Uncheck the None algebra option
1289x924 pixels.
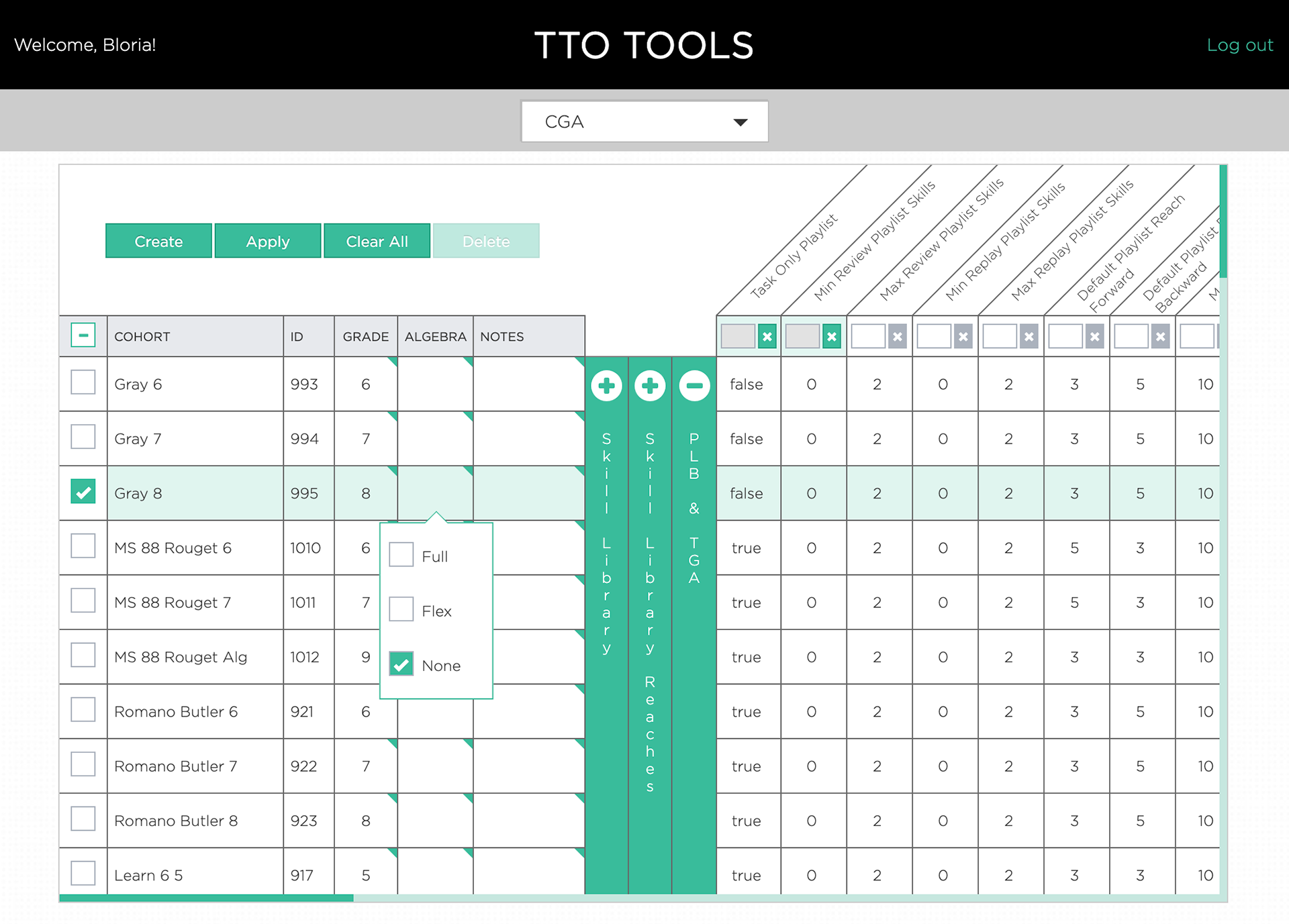[x=401, y=664]
